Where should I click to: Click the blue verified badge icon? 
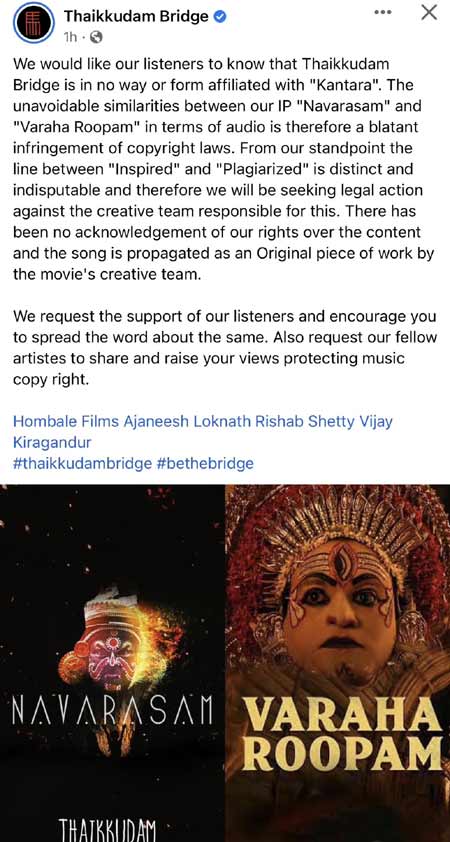tap(220, 17)
